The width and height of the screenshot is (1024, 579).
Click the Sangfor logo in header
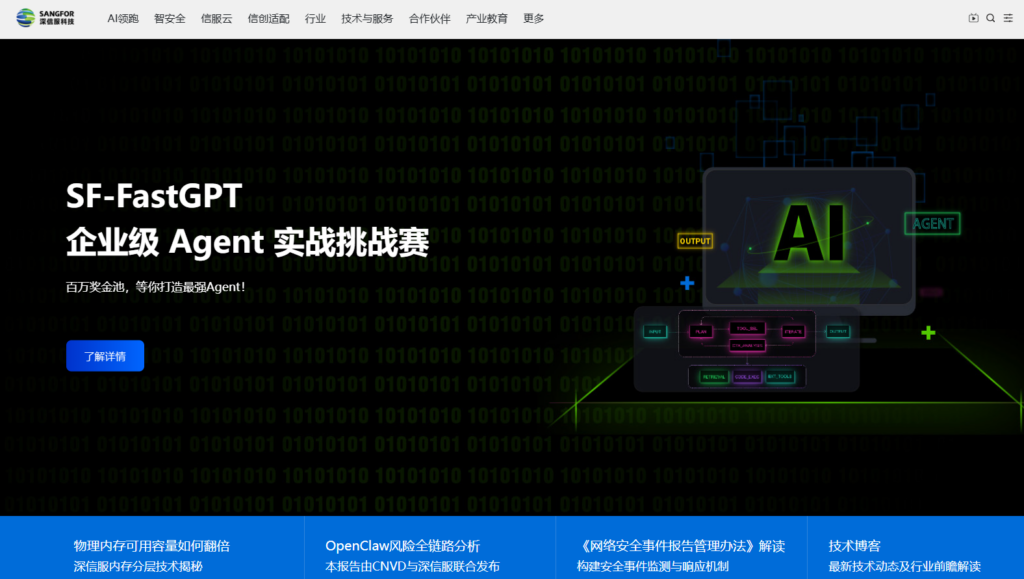(45, 18)
